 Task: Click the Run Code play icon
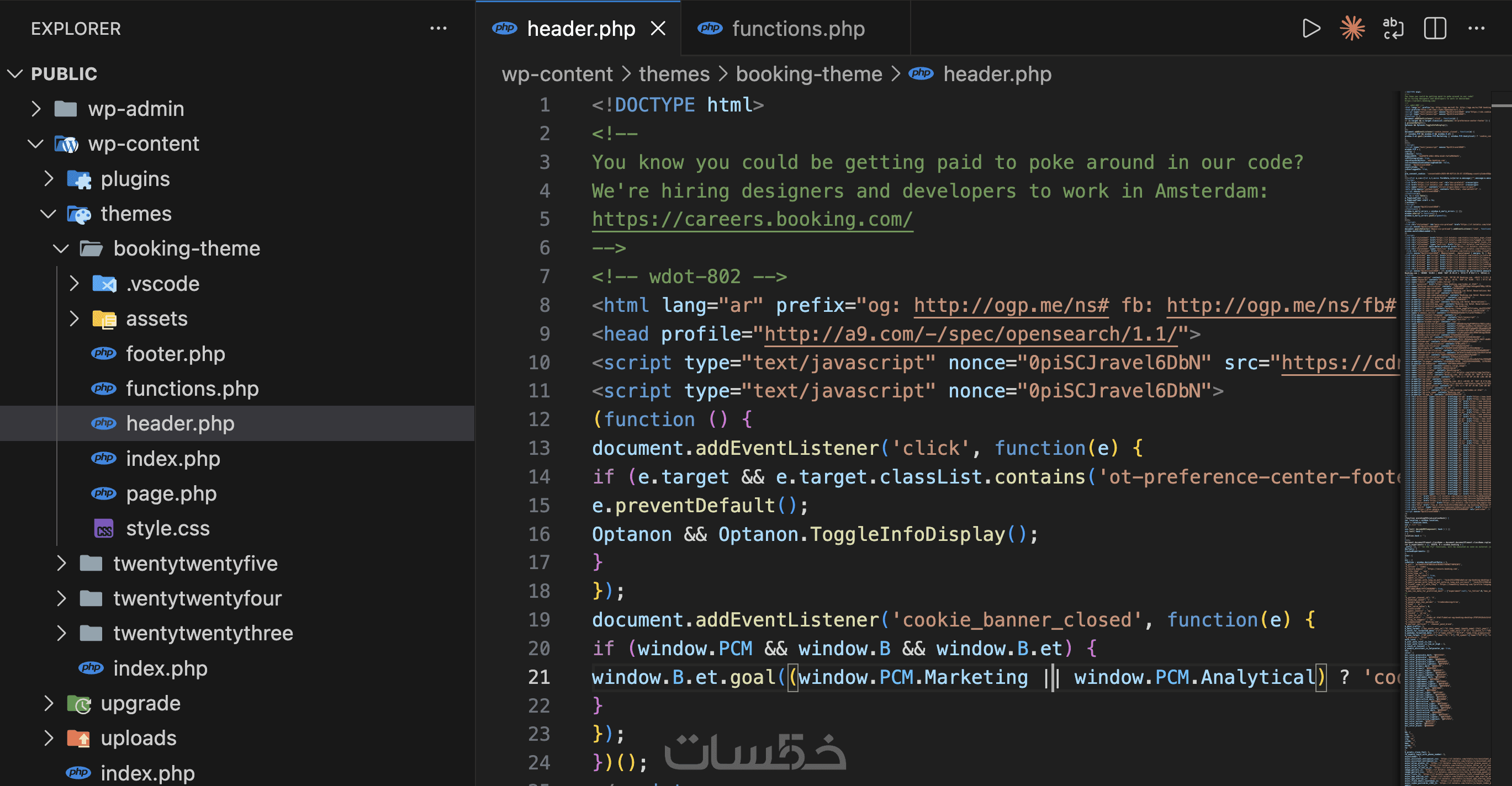click(1310, 28)
